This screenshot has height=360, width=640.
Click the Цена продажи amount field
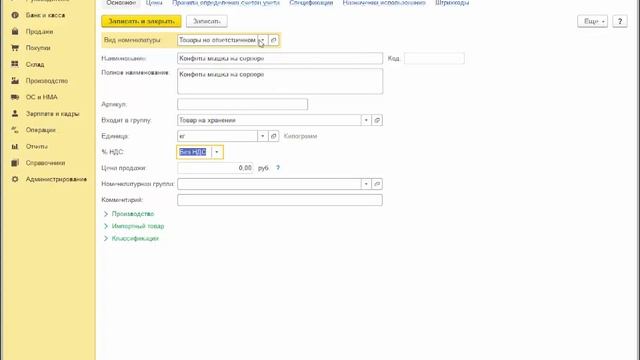click(x=215, y=168)
